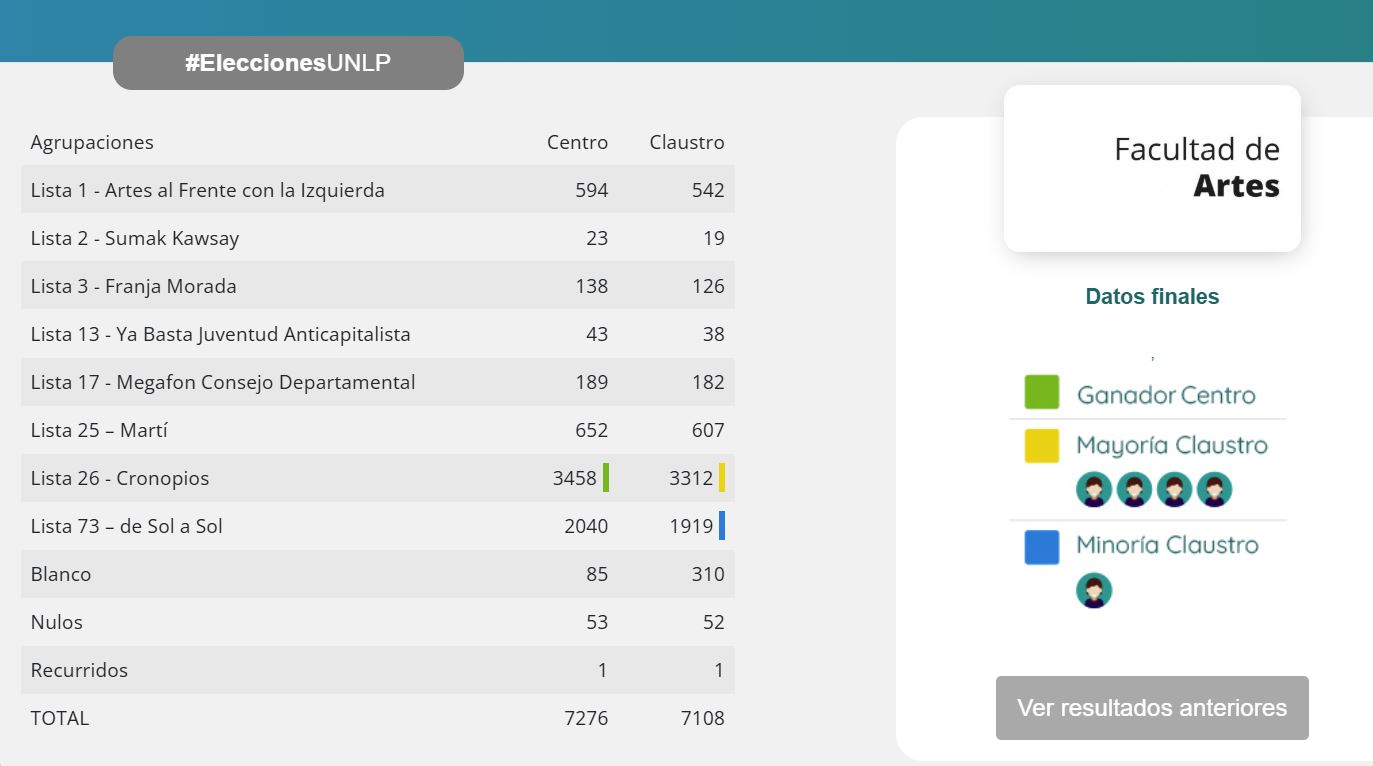Click the fourth avatar under Mayoría Claustro
The image size is (1373, 766).
1214,490
